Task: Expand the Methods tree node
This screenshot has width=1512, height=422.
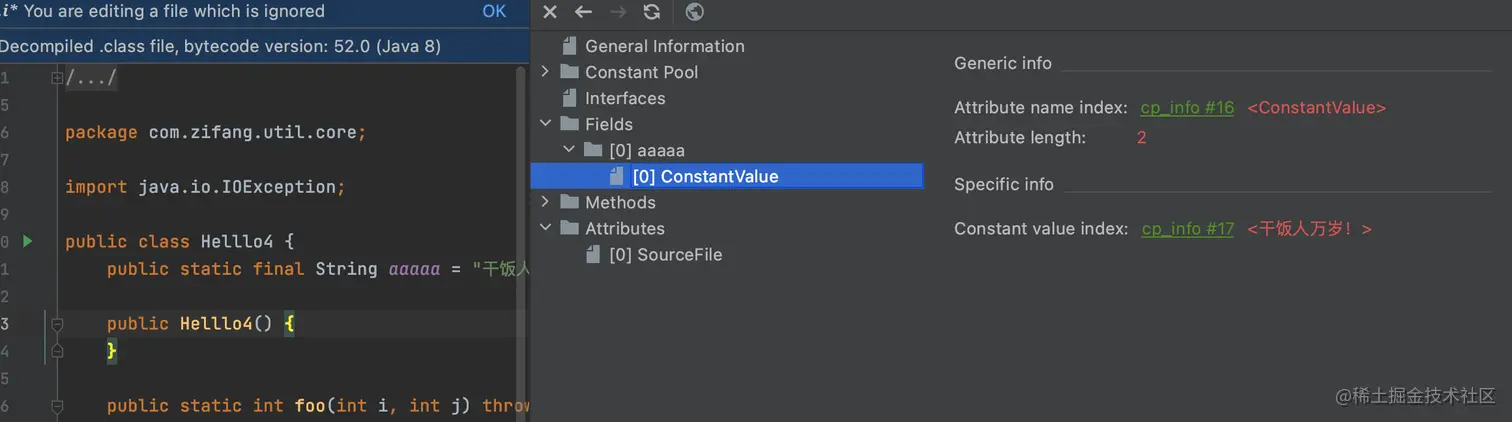Action: (x=545, y=202)
